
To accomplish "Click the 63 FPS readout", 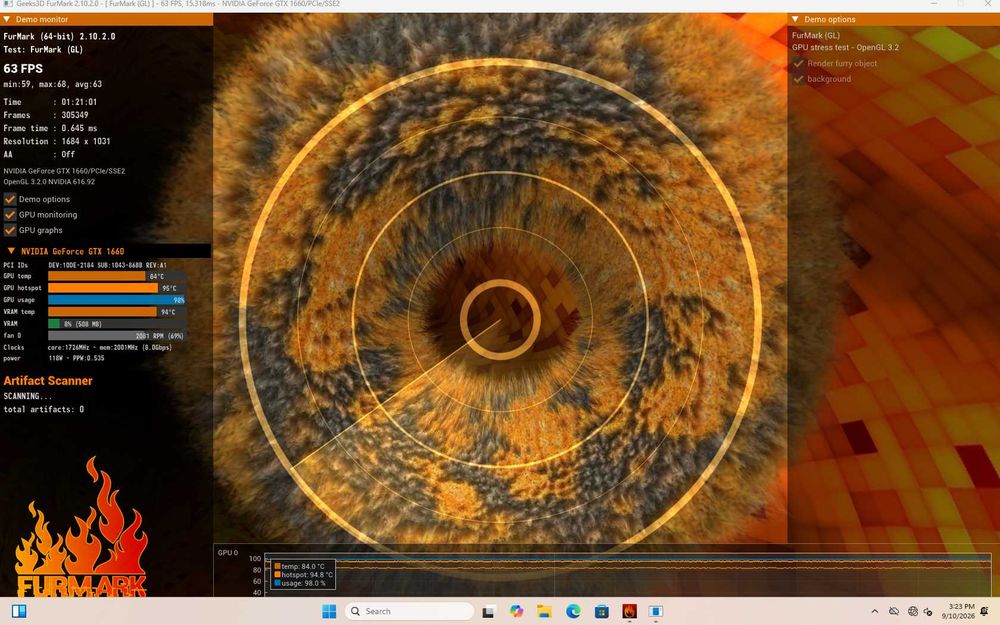I will click(23, 68).
